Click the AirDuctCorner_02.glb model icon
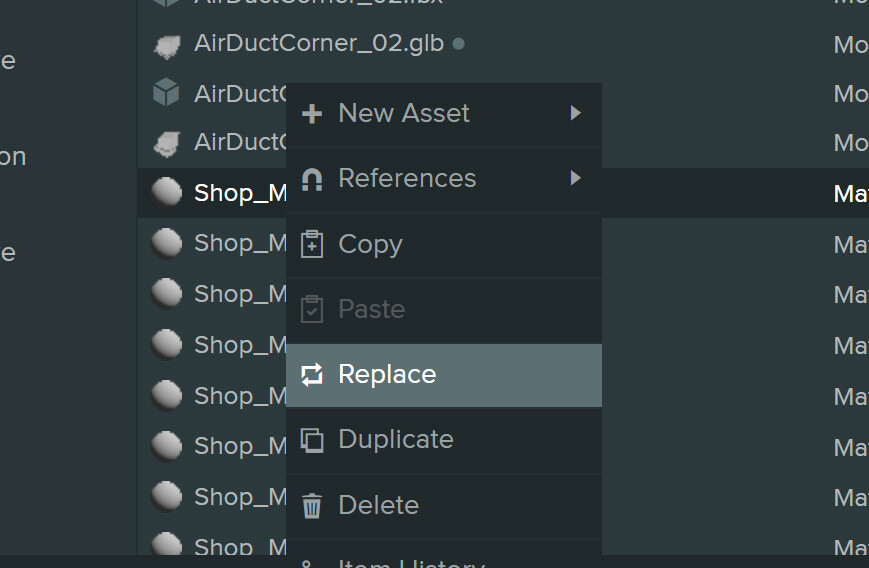The height and width of the screenshot is (568, 869). click(x=166, y=45)
